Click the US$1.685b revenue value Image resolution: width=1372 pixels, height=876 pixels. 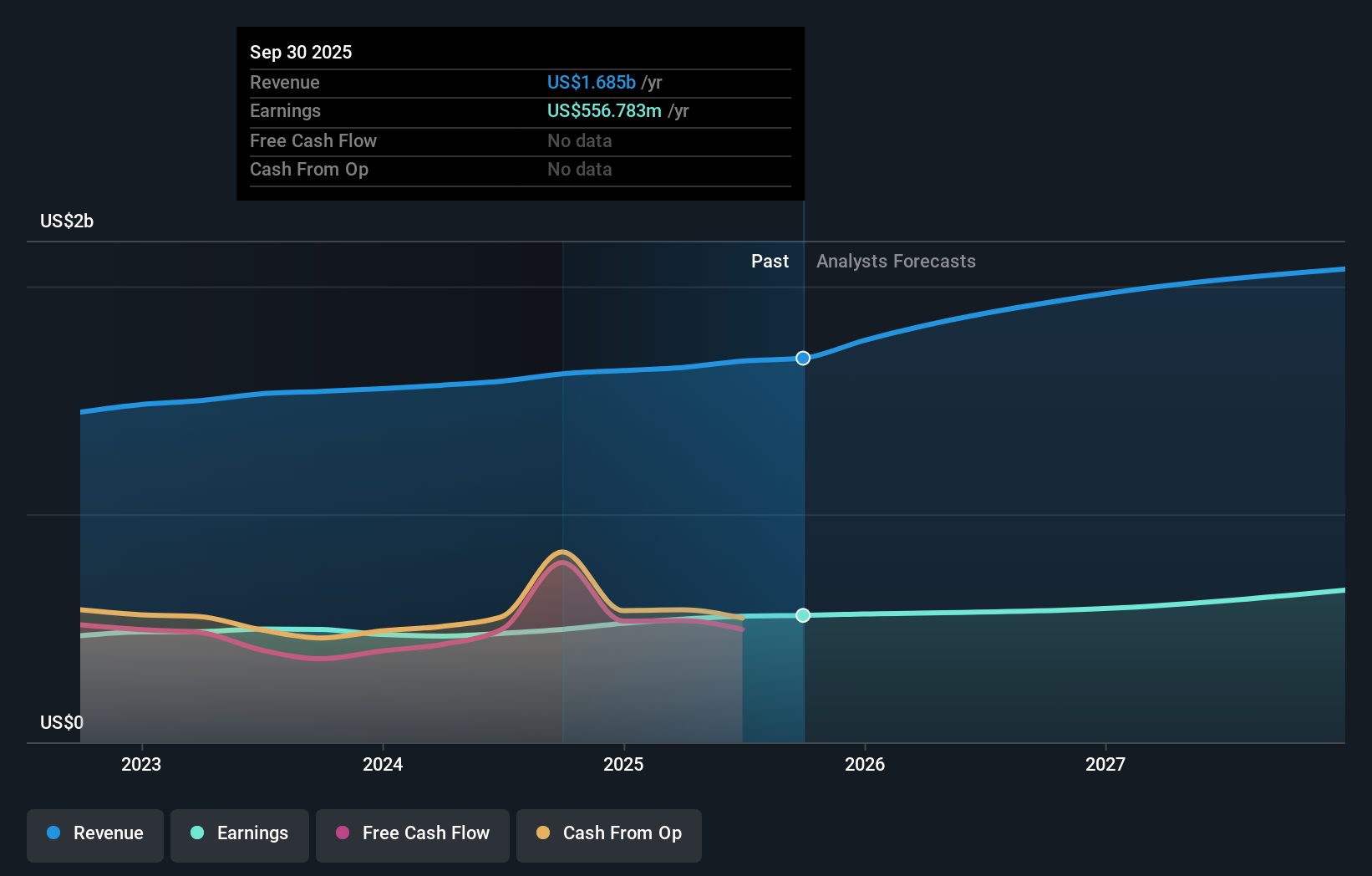[592, 82]
